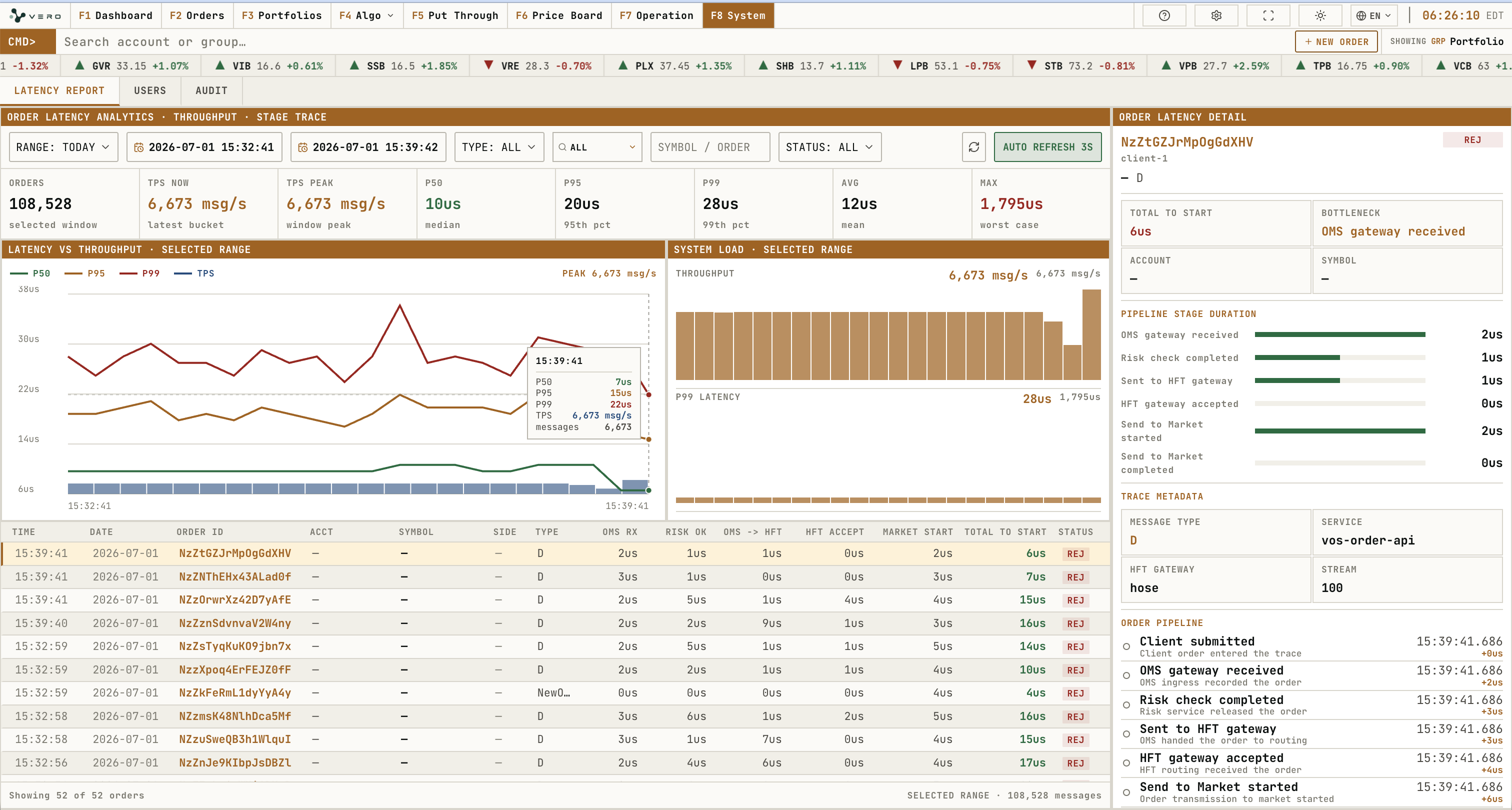1512x810 pixels.
Task: Click HFT gateway accepted pipeline step circle
Action: (x=1126, y=763)
